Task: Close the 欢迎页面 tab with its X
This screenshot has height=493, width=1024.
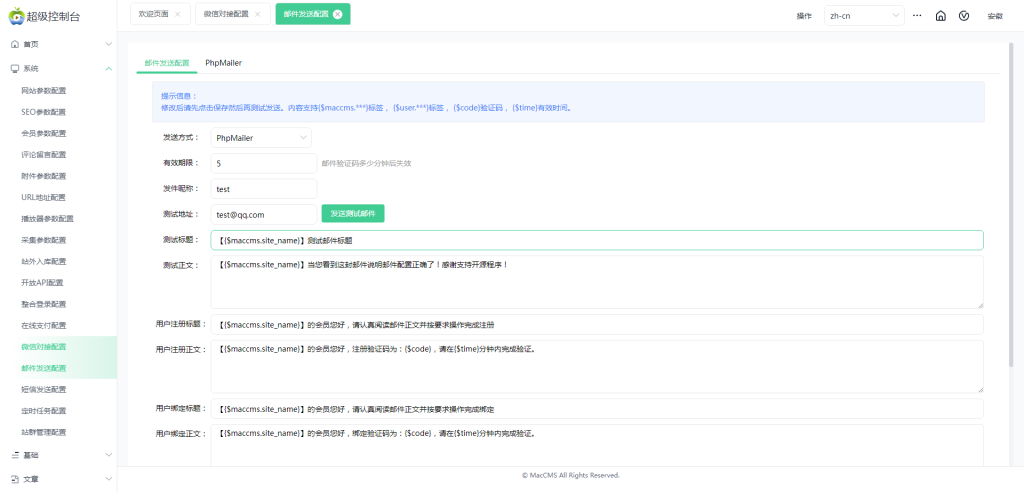Action: (x=177, y=14)
